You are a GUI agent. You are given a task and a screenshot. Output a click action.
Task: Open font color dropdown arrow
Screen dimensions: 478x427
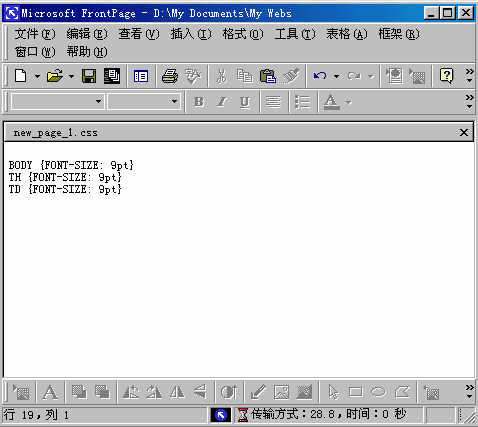[x=348, y=101]
